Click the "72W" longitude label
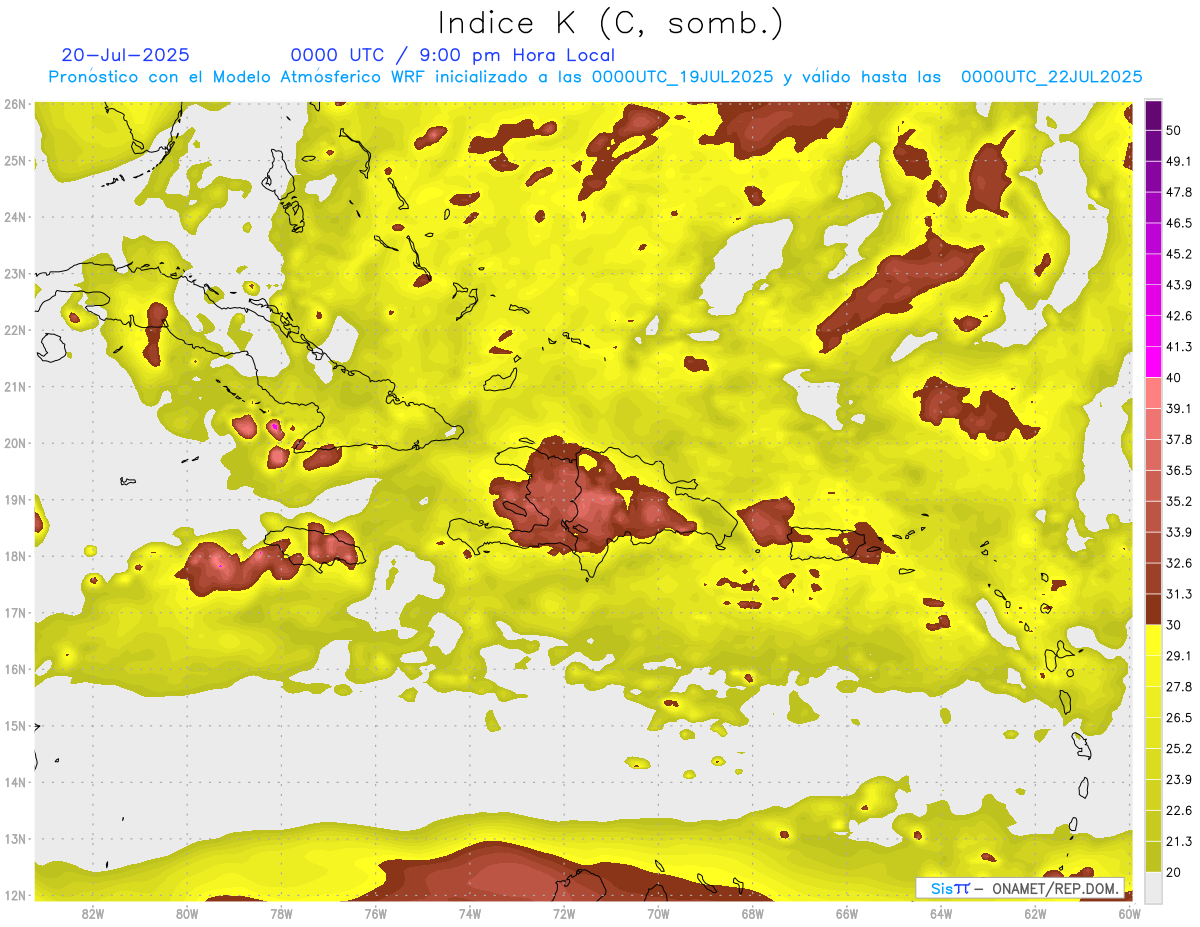This screenshot has height=927, width=1200. tap(564, 914)
